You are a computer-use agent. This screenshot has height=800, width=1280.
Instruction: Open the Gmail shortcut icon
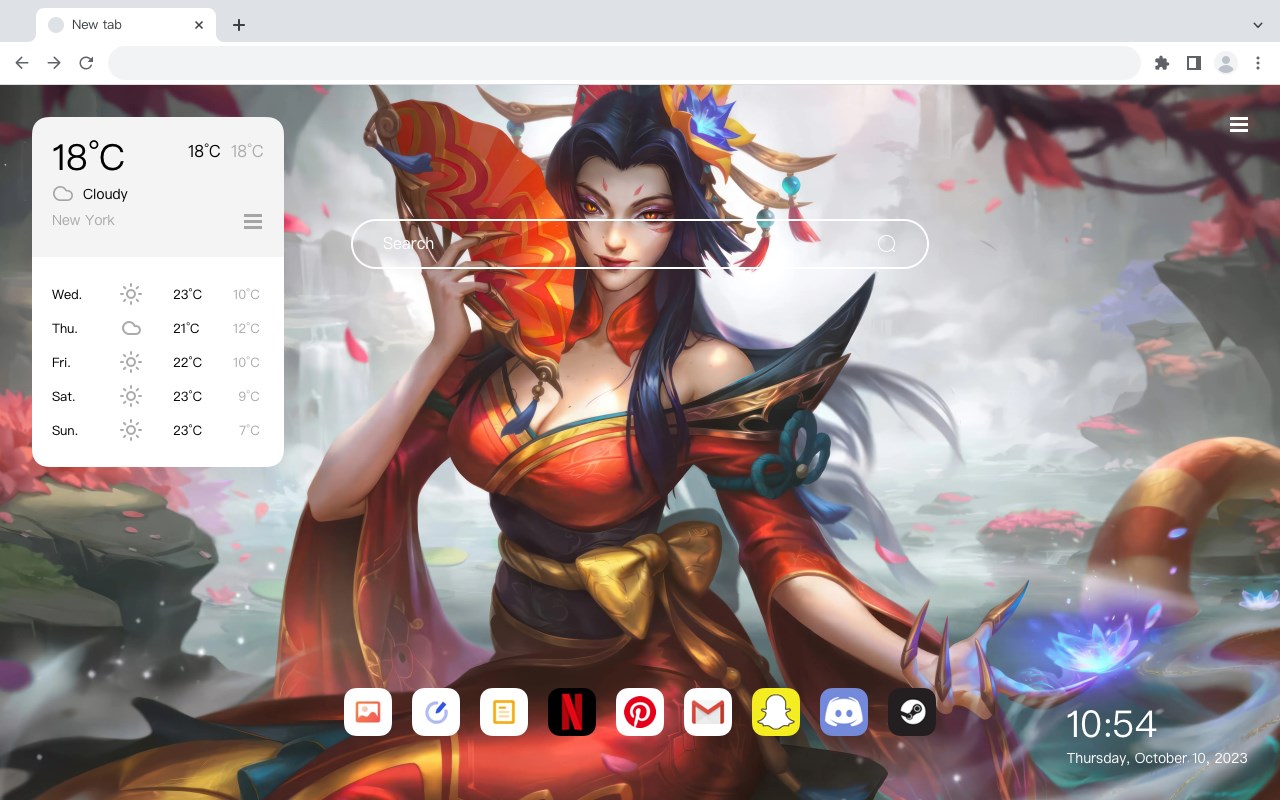click(x=708, y=712)
